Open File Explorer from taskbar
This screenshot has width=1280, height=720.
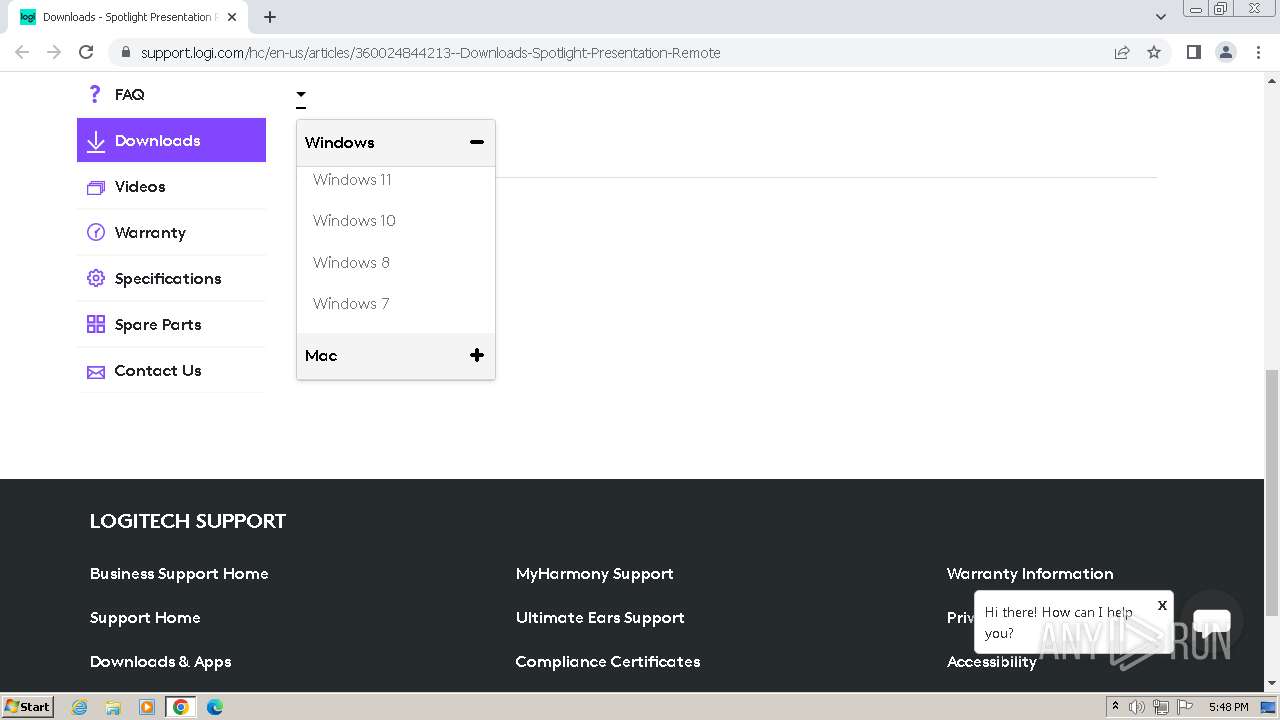click(x=113, y=707)
